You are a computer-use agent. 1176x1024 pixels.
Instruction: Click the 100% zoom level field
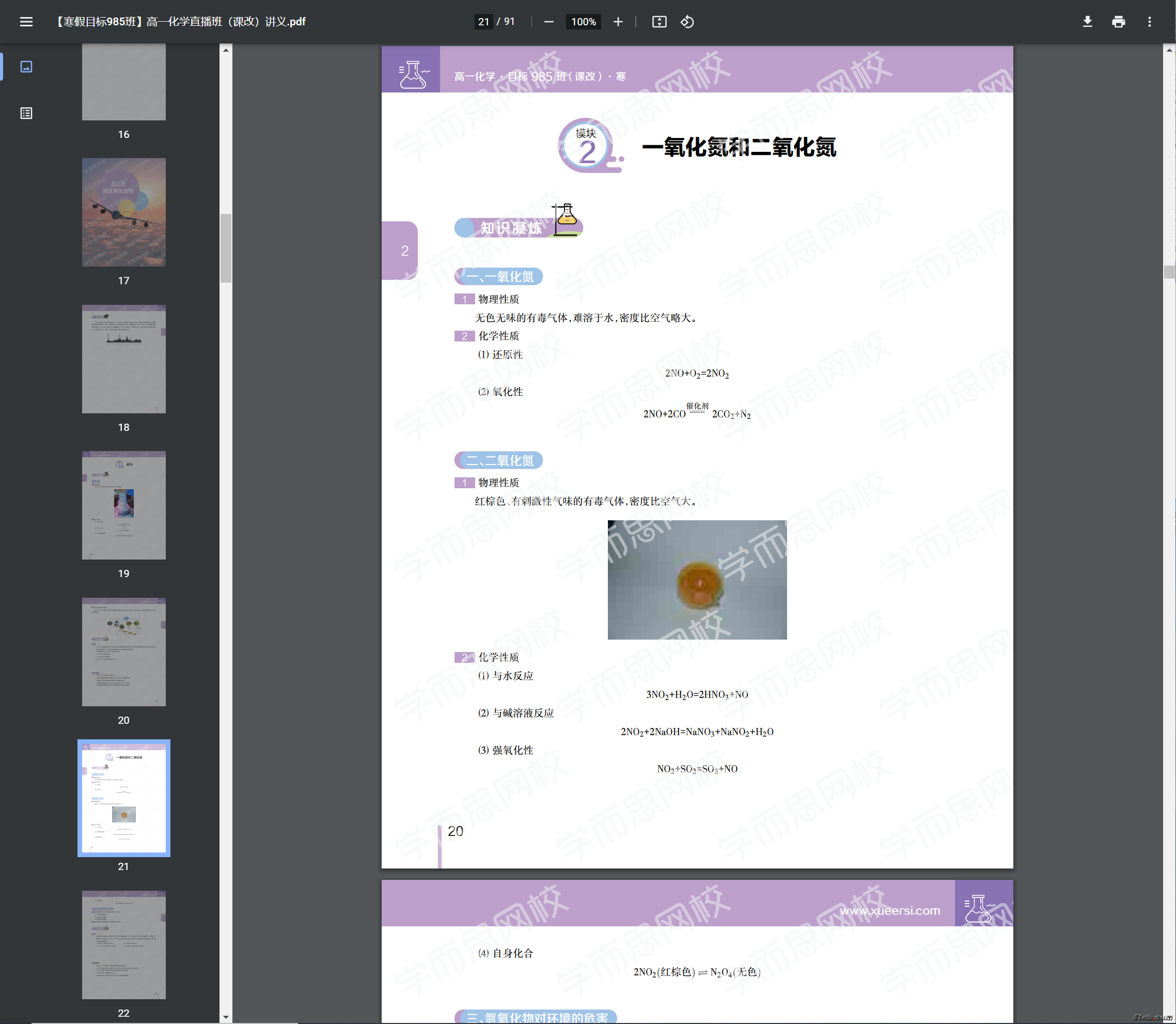pos(583,22)
